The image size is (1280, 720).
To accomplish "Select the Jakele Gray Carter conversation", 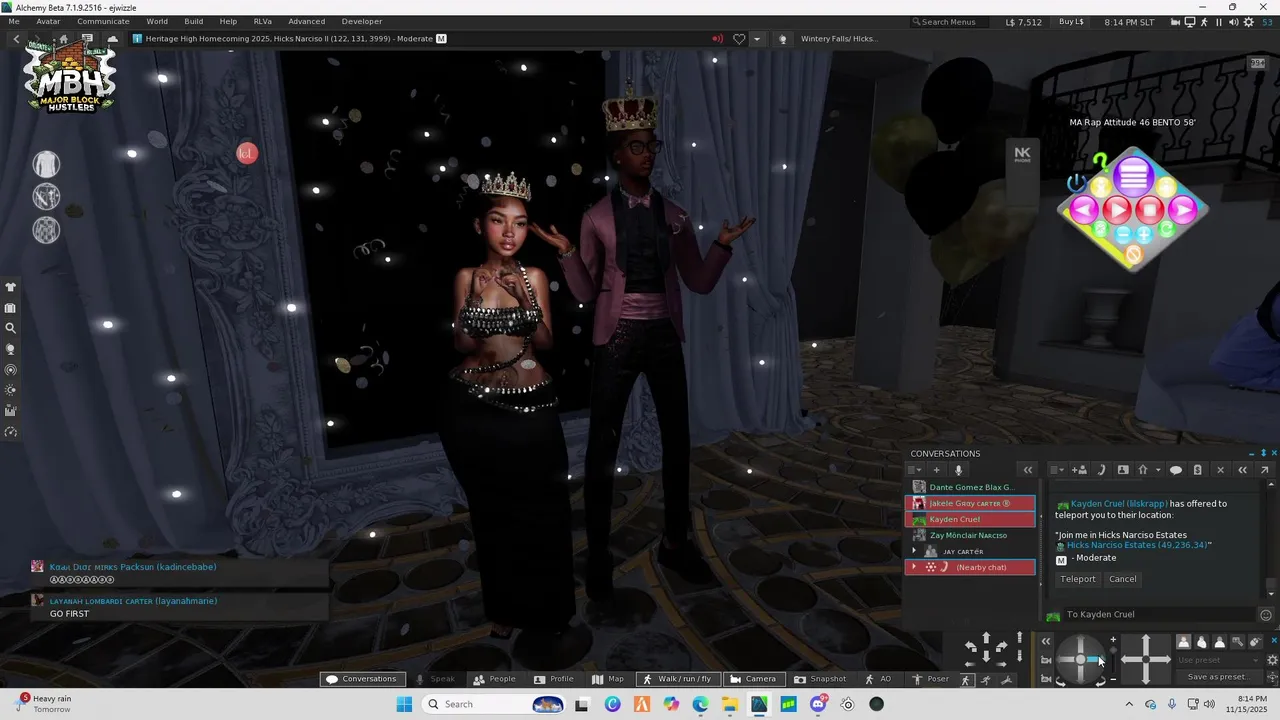I will [970, 503].
